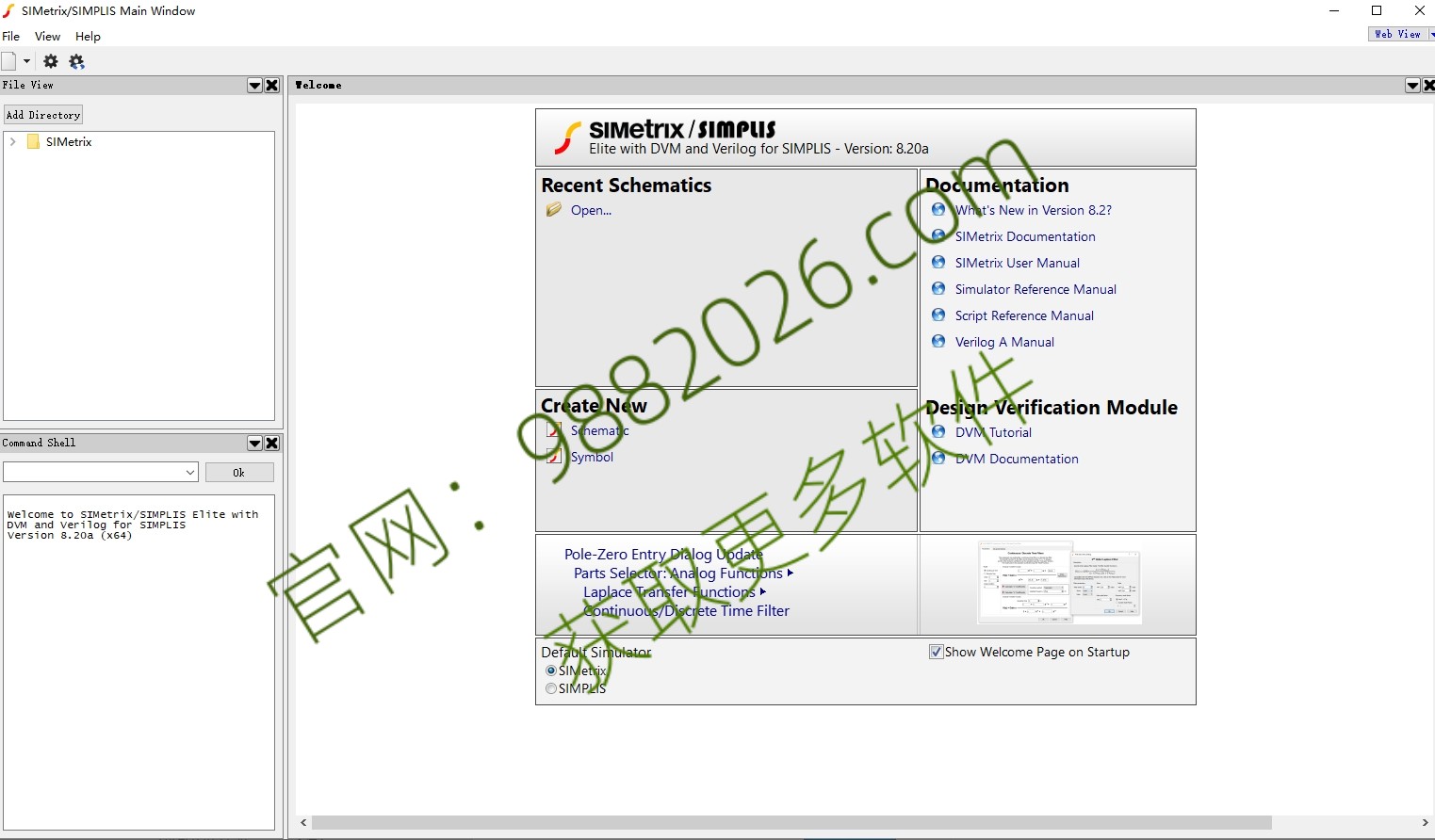Open Script Reference Manual link

[1024, 315]
